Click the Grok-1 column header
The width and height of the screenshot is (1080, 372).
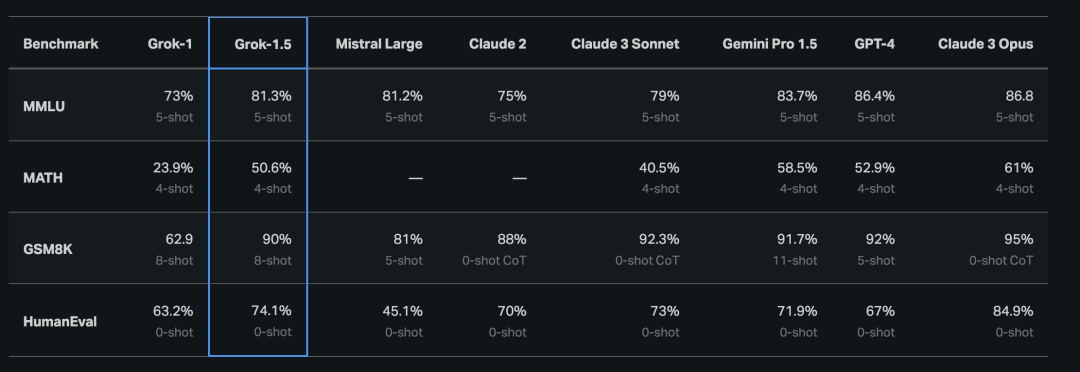point(170,44)
